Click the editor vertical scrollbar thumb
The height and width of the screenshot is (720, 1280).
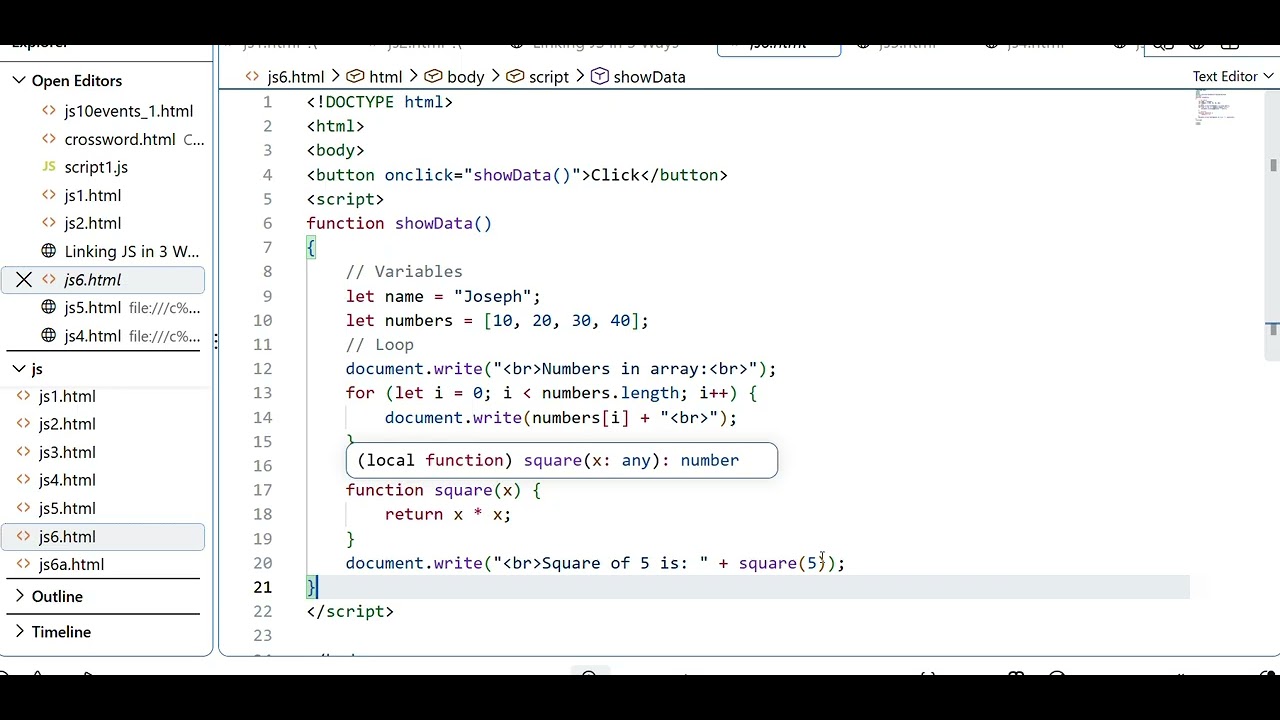coord(1273,165)
